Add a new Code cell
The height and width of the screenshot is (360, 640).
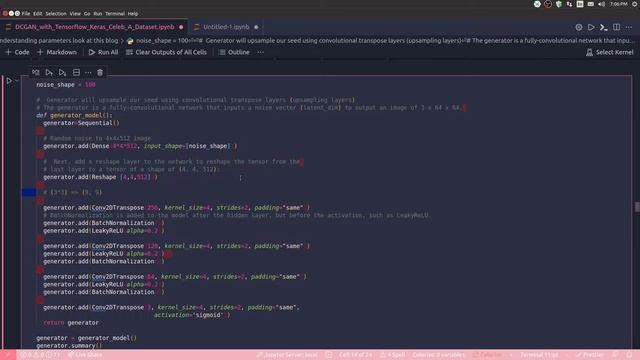point(17,52)
